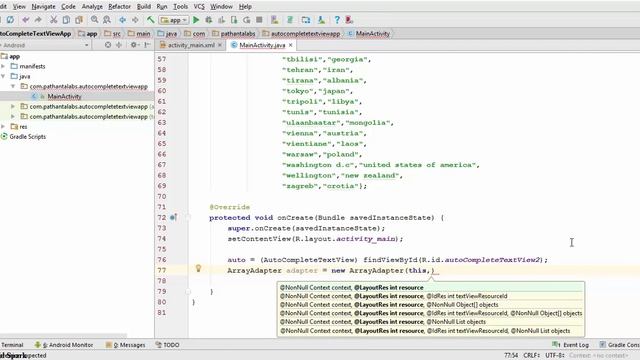The width and height of the screenshot is (640, 360).
Task: Click the Project Structure icon in toolbar
Action: coord(306,20)
